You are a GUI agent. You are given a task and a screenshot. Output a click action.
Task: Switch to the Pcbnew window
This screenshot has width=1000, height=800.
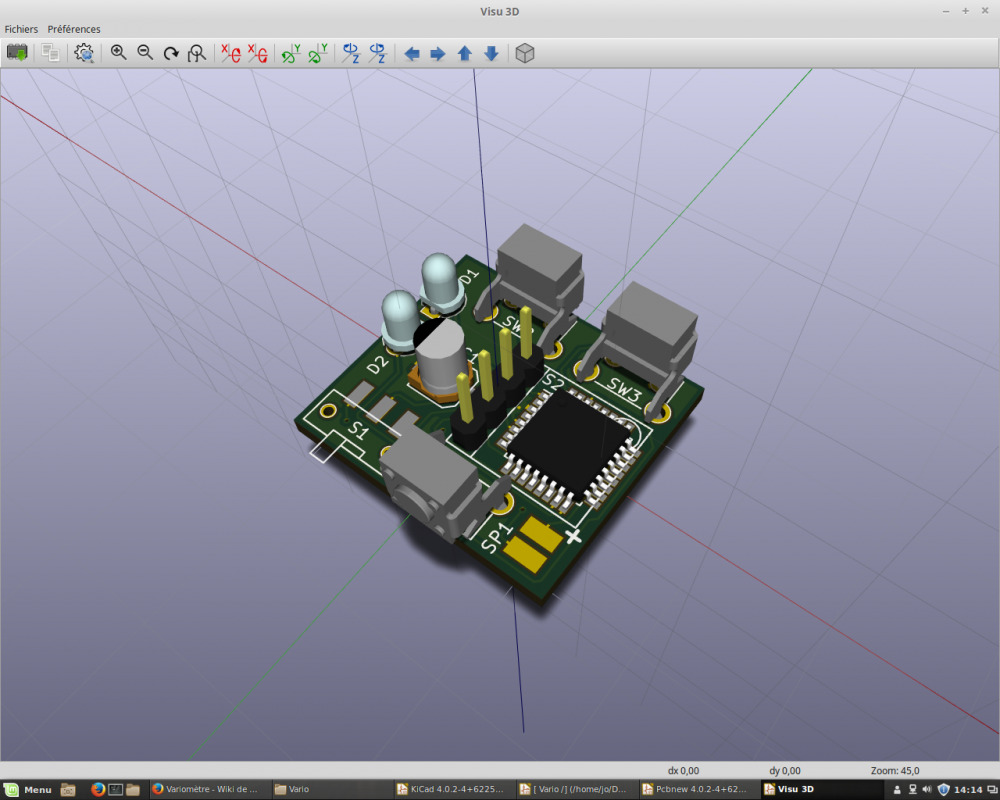[698, 789]
